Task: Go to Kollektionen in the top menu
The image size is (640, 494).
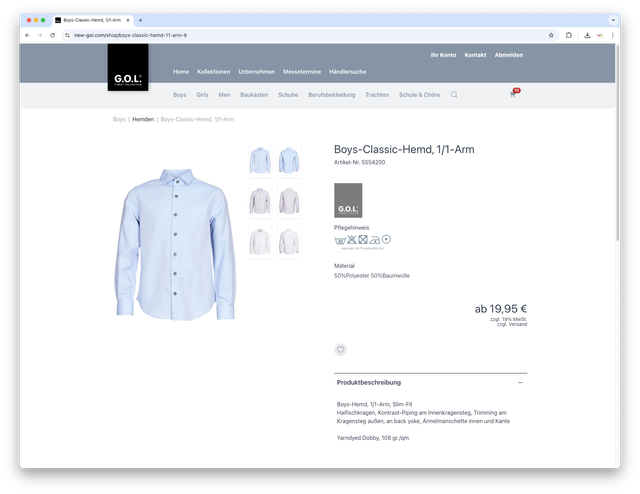Action: point(213,72)
